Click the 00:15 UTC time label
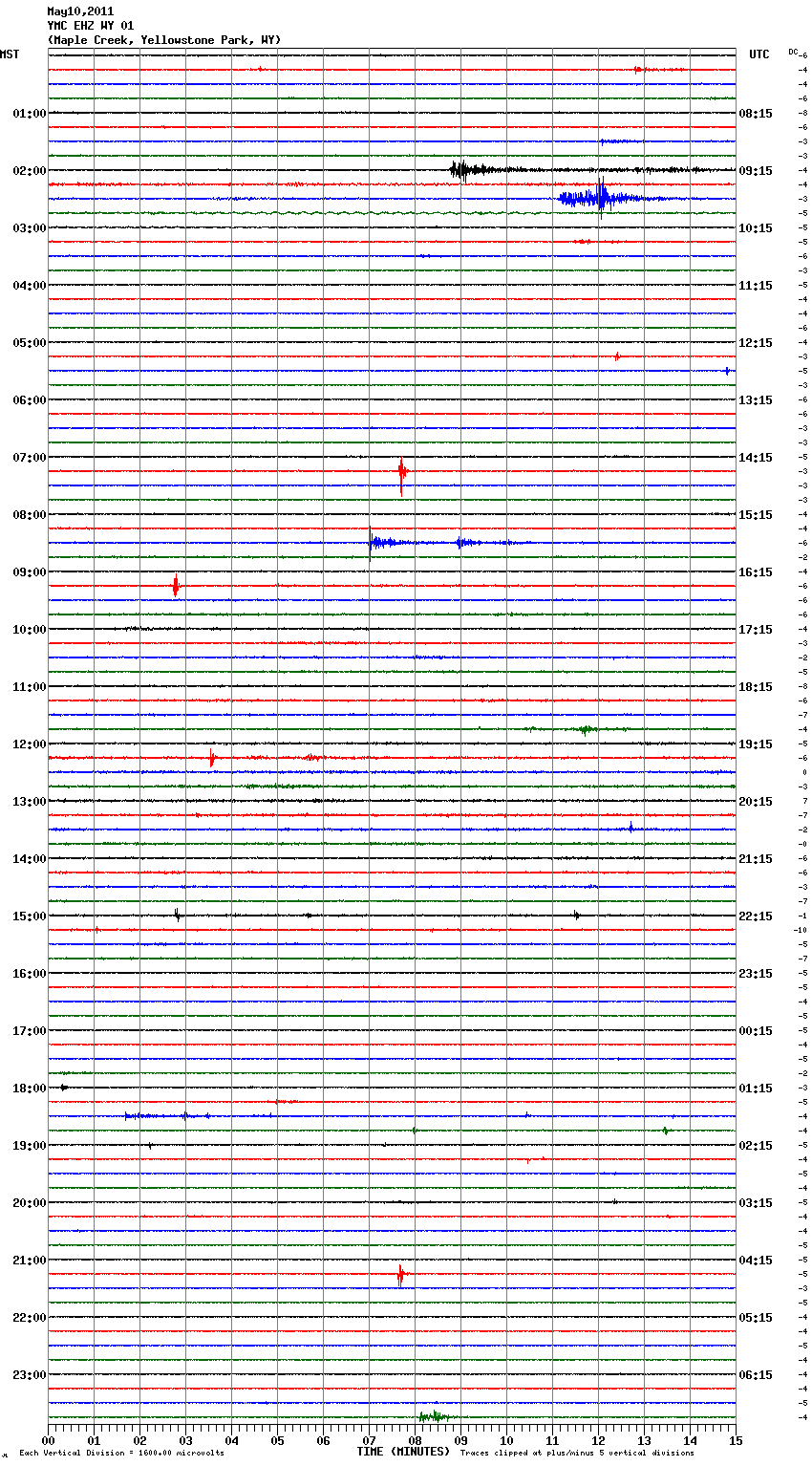Image resolution: width=812 pixels, height=1466 pixels. pyautogui.click(x=756, y=1031)
